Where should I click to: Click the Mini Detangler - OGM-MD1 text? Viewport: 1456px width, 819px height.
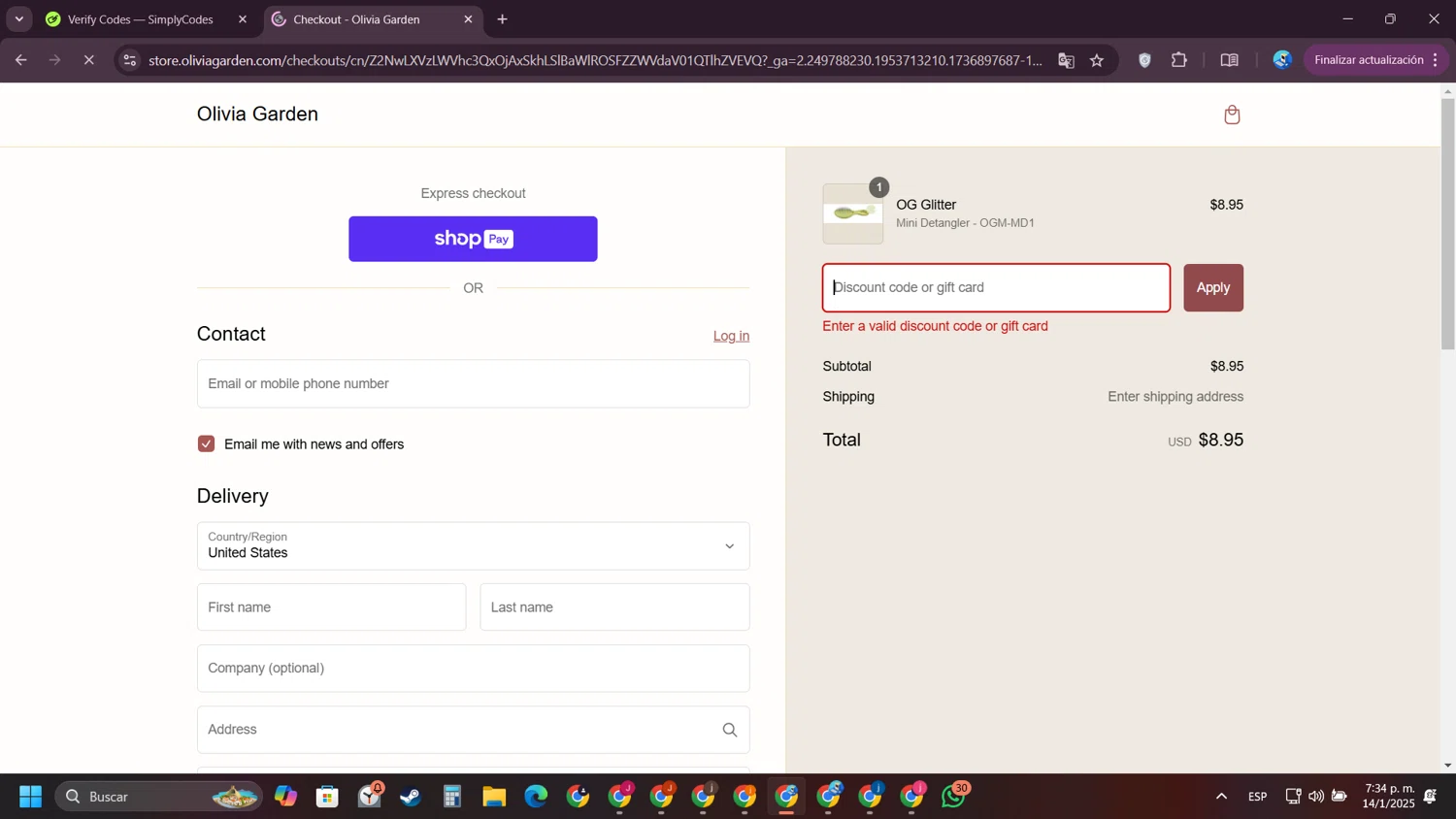click(965, 223)
